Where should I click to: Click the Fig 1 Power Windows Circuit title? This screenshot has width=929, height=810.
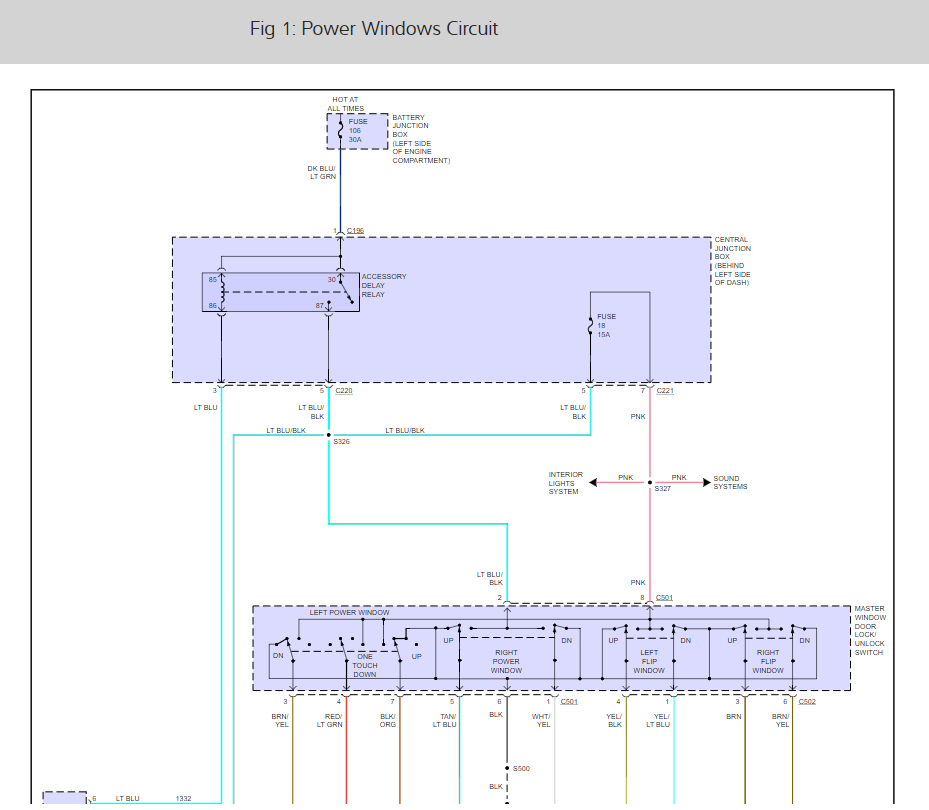(374, 29)
